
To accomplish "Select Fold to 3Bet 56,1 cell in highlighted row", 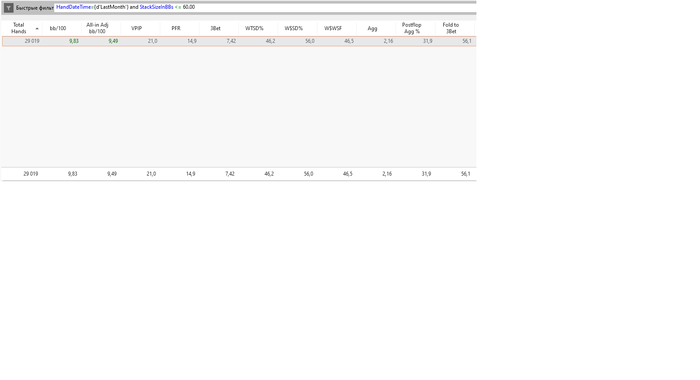I will (x=467, y=41).
